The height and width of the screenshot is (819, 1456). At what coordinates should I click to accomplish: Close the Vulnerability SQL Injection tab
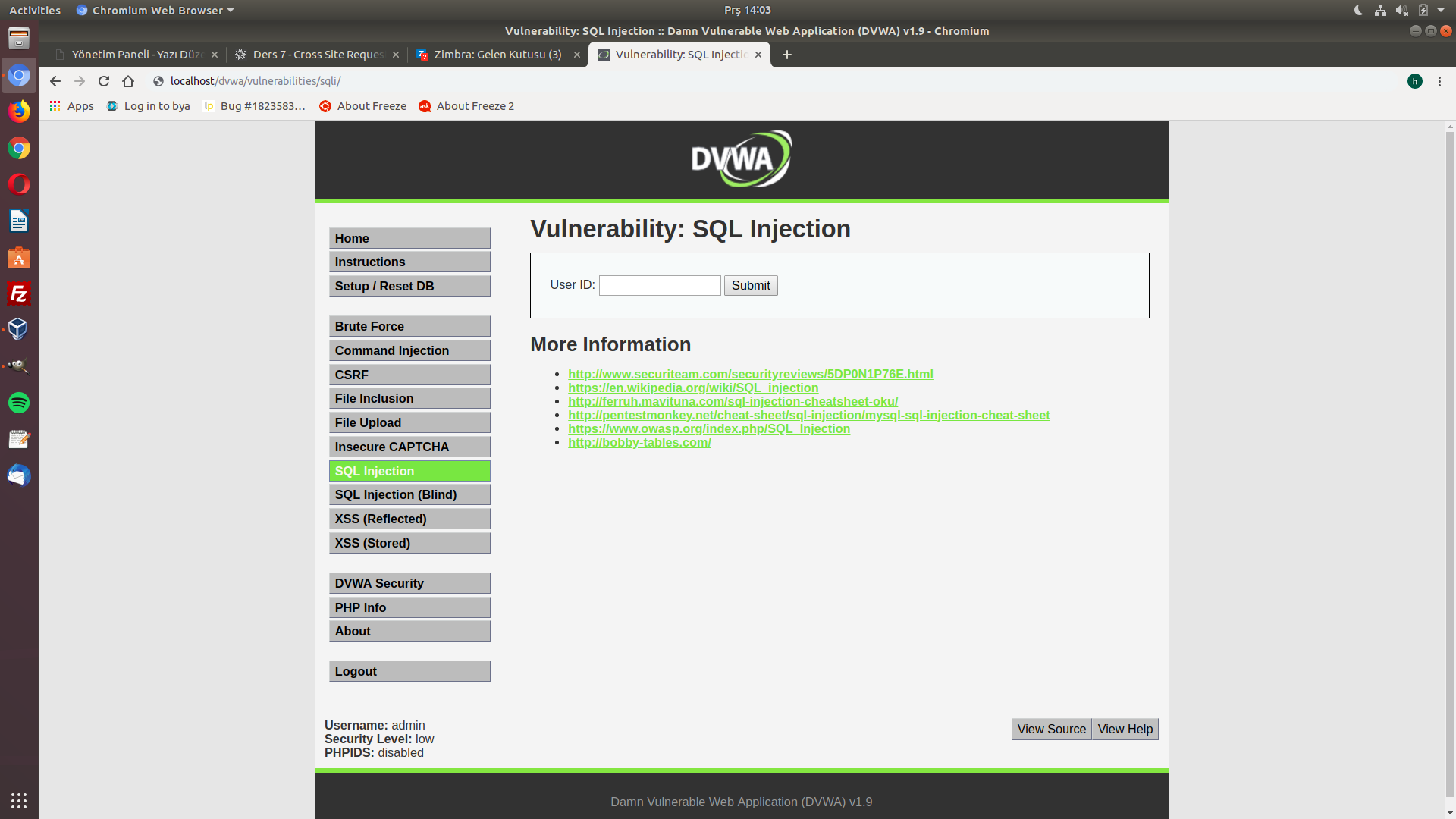(758, 55)
